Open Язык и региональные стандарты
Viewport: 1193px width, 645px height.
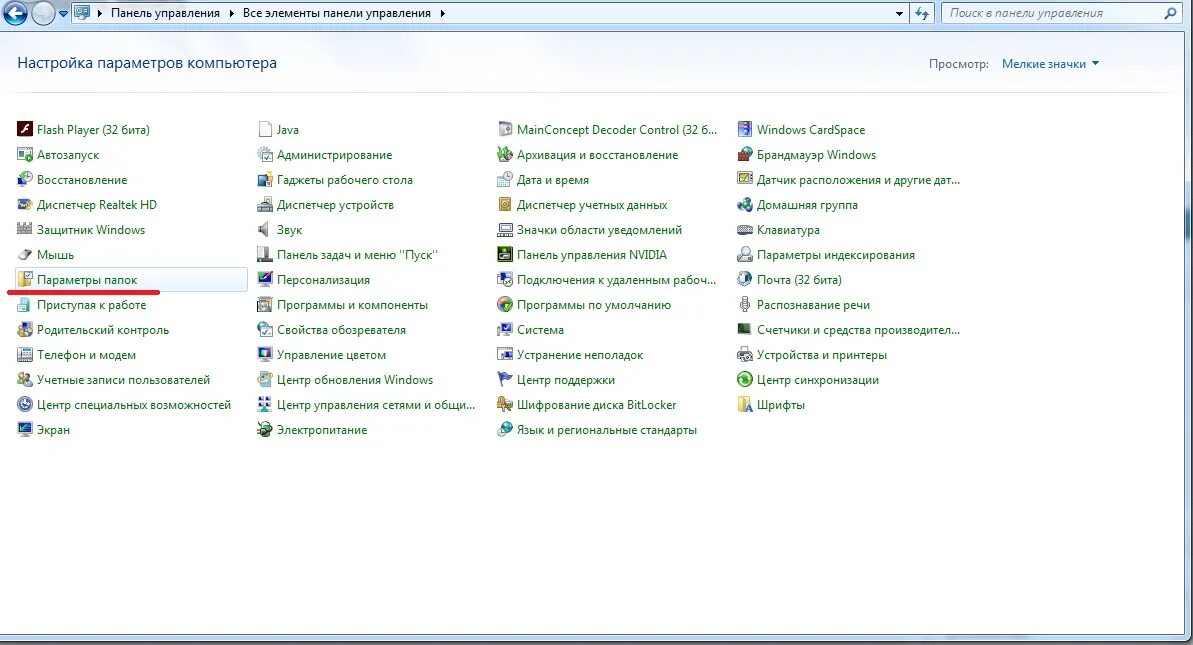pyautogui.click(x=606, y=430)
